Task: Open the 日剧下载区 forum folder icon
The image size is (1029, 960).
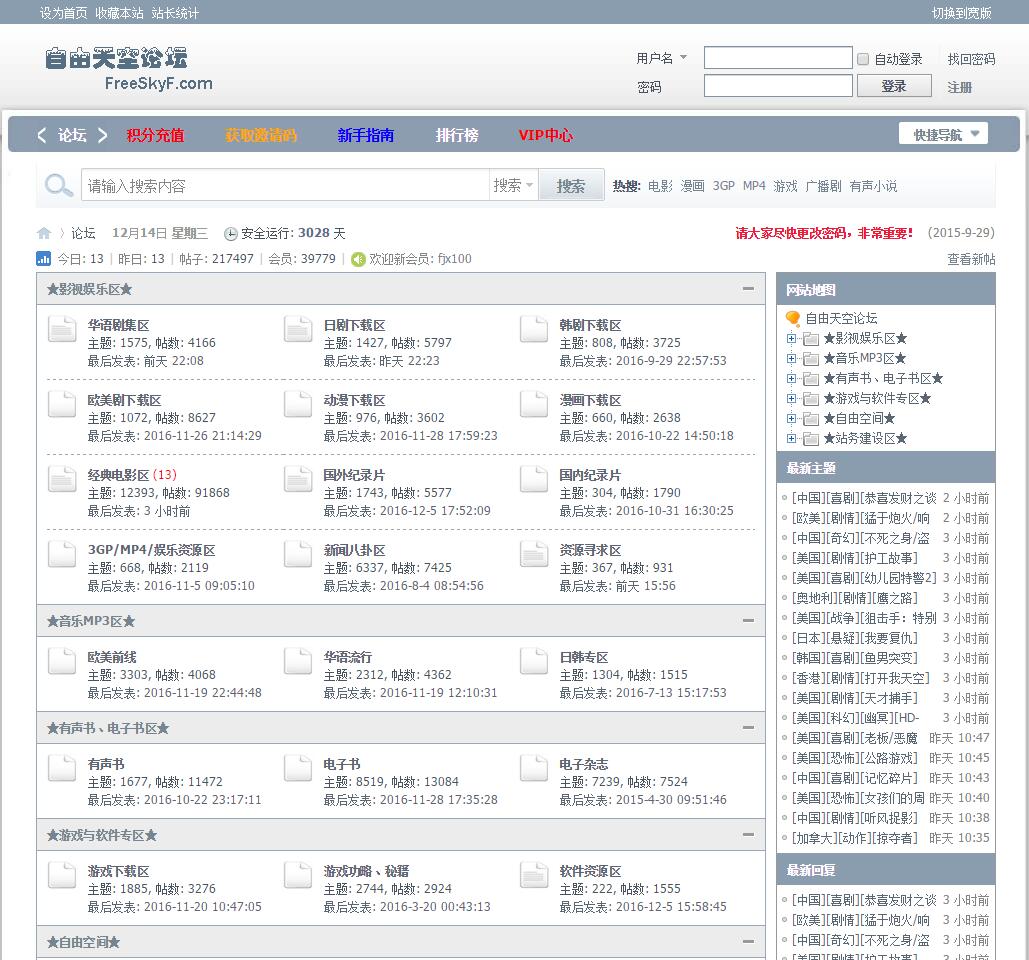Action: pyautogui.click(x=298, y=329)
